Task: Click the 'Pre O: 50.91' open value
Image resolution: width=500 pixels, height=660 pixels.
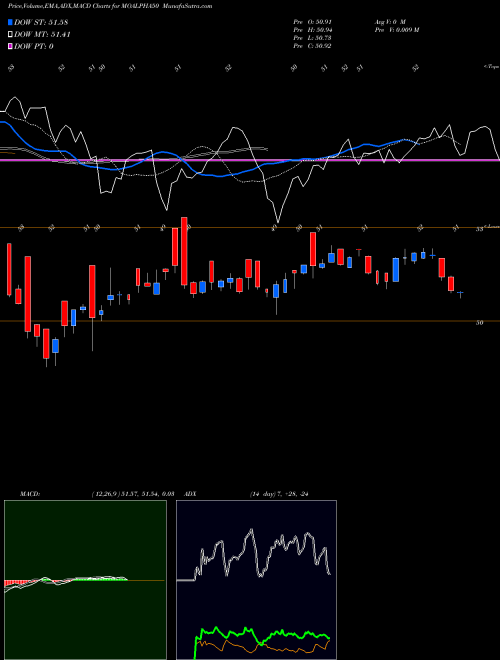Action: pyautogui.click(x=312, y=22)
